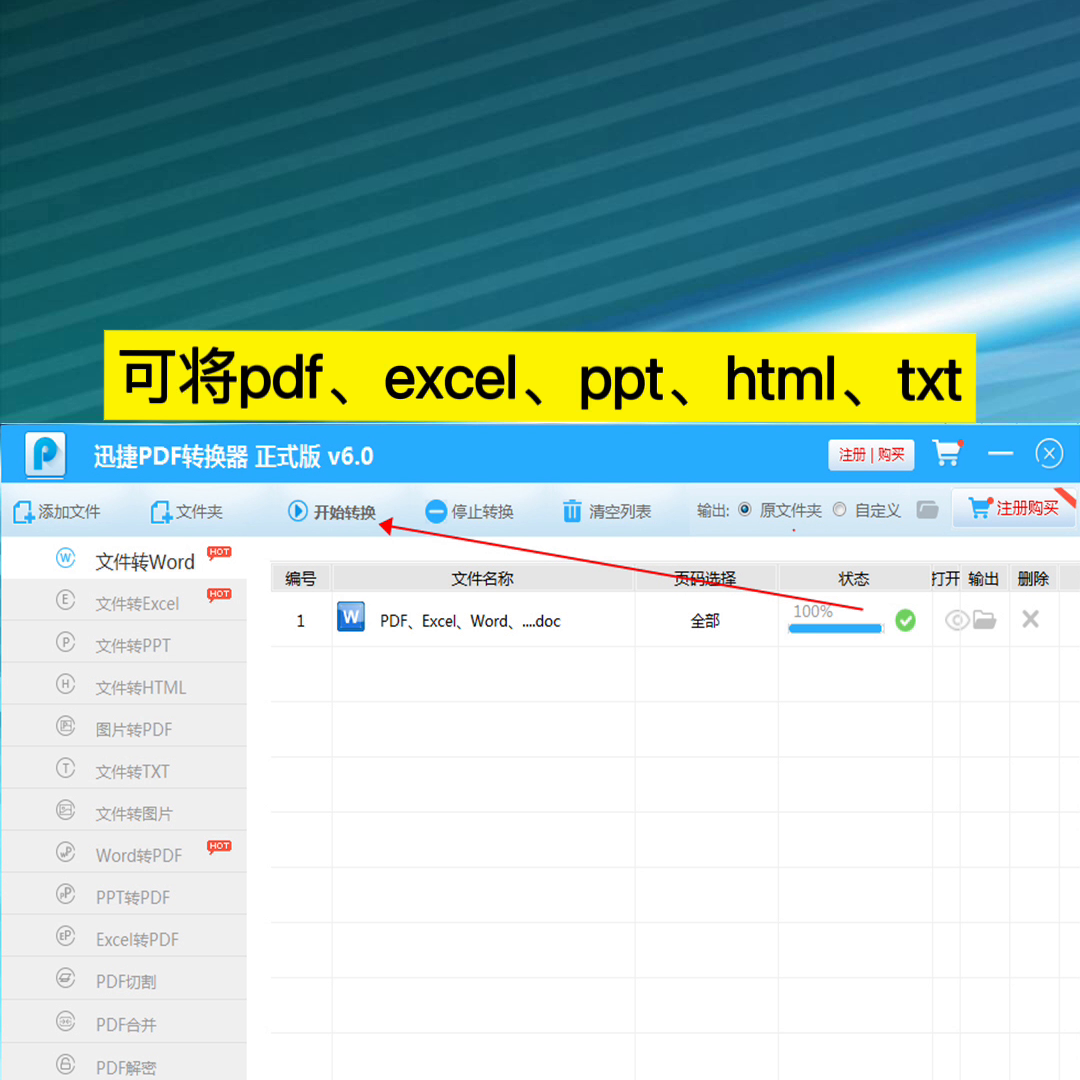1080x1080 pixels.
Task: Select 文件转HTML in the sidebar
Action: tap(124, 686)
